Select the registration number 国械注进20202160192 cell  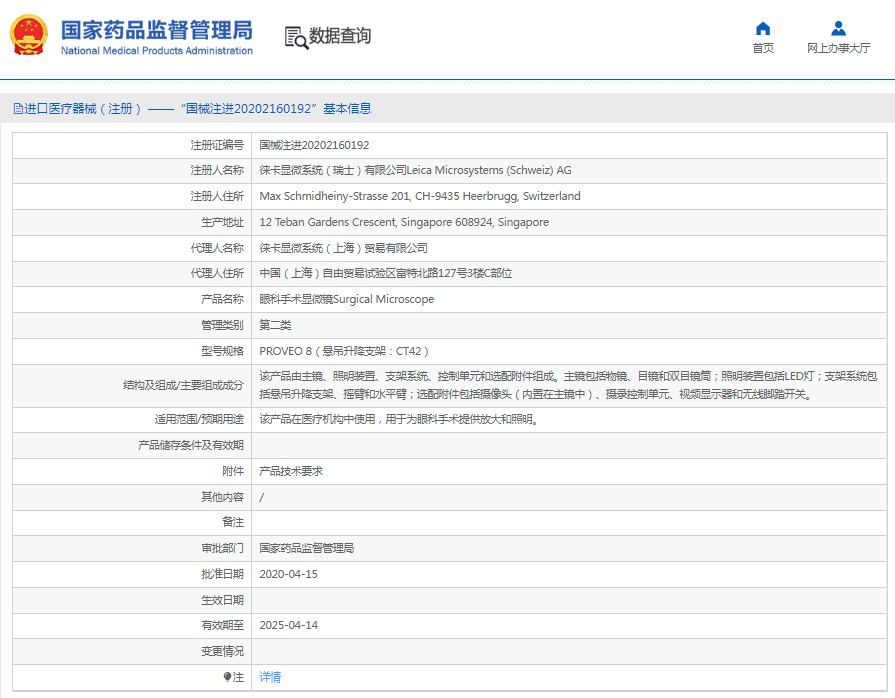click(314, 145)
